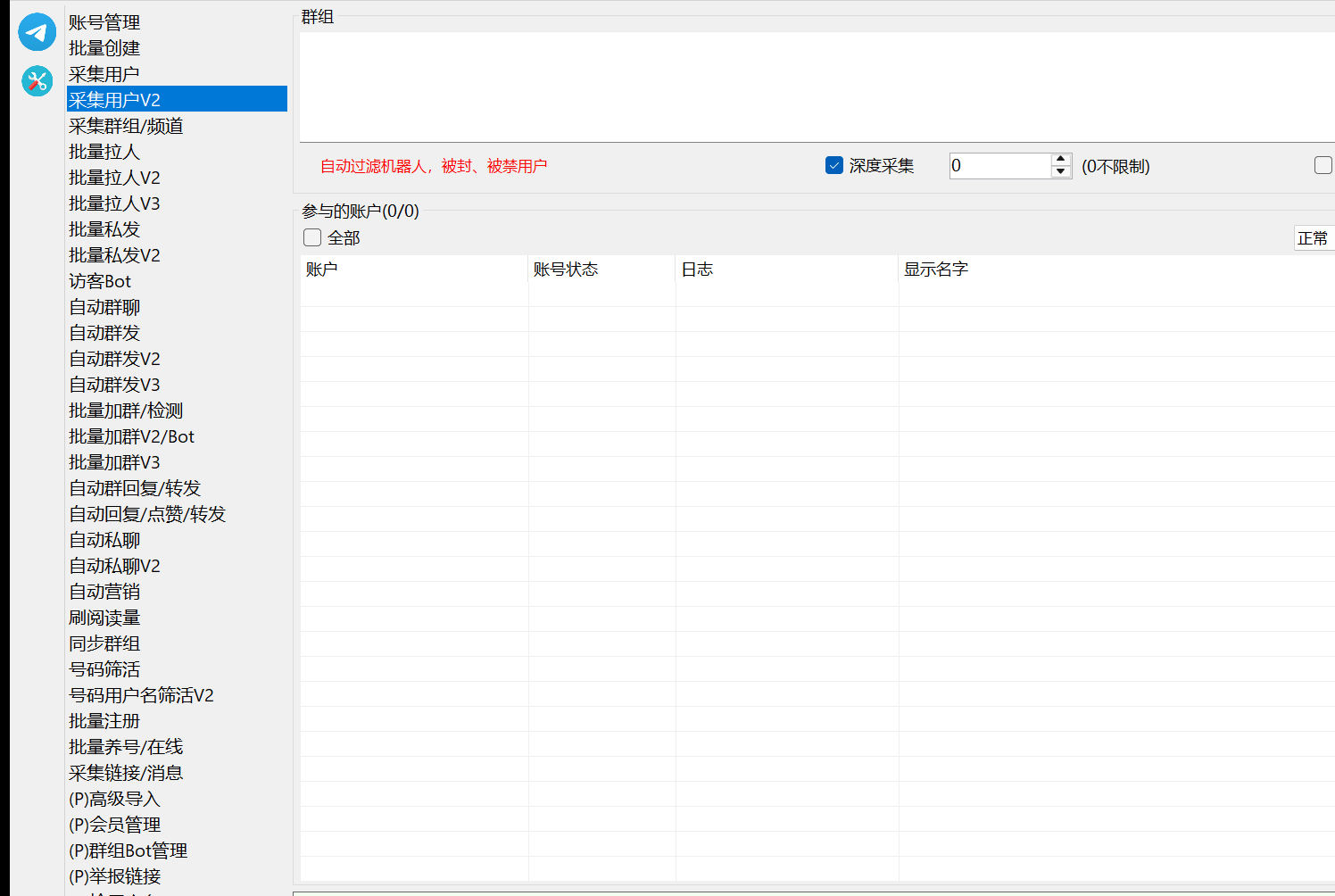1335x896 pixels.
Task: Open 账号管理 in the sidebar
Action: click(x=177, y=22)
